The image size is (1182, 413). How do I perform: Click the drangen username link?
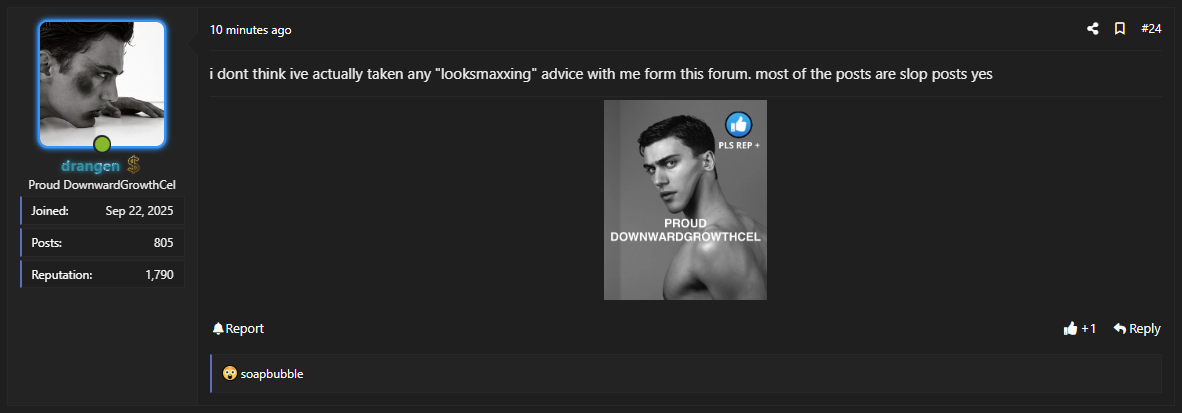click(x=91, y=165)
